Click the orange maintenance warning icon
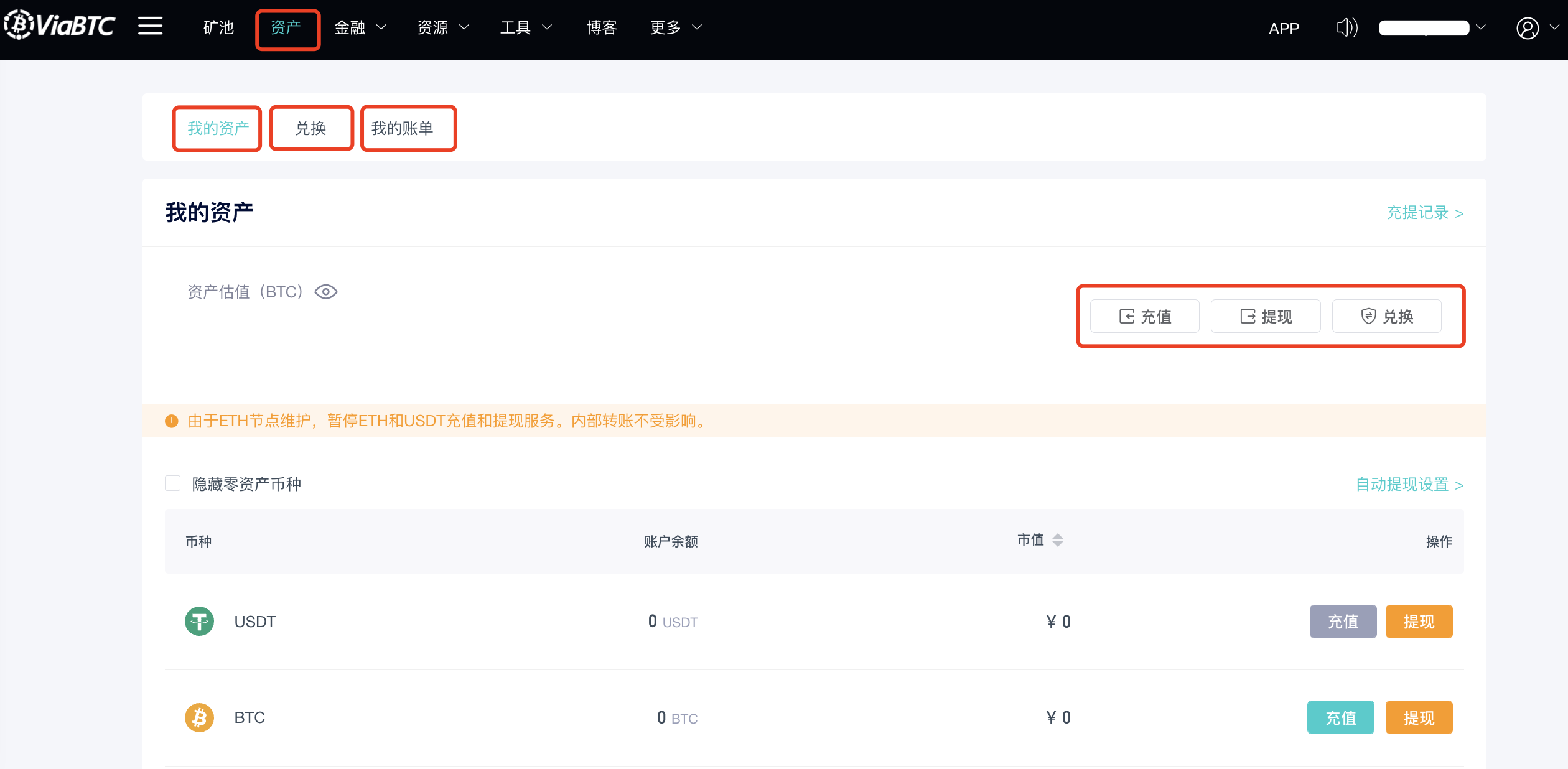This screenshot has height=769, width=1568. (172, 421)
